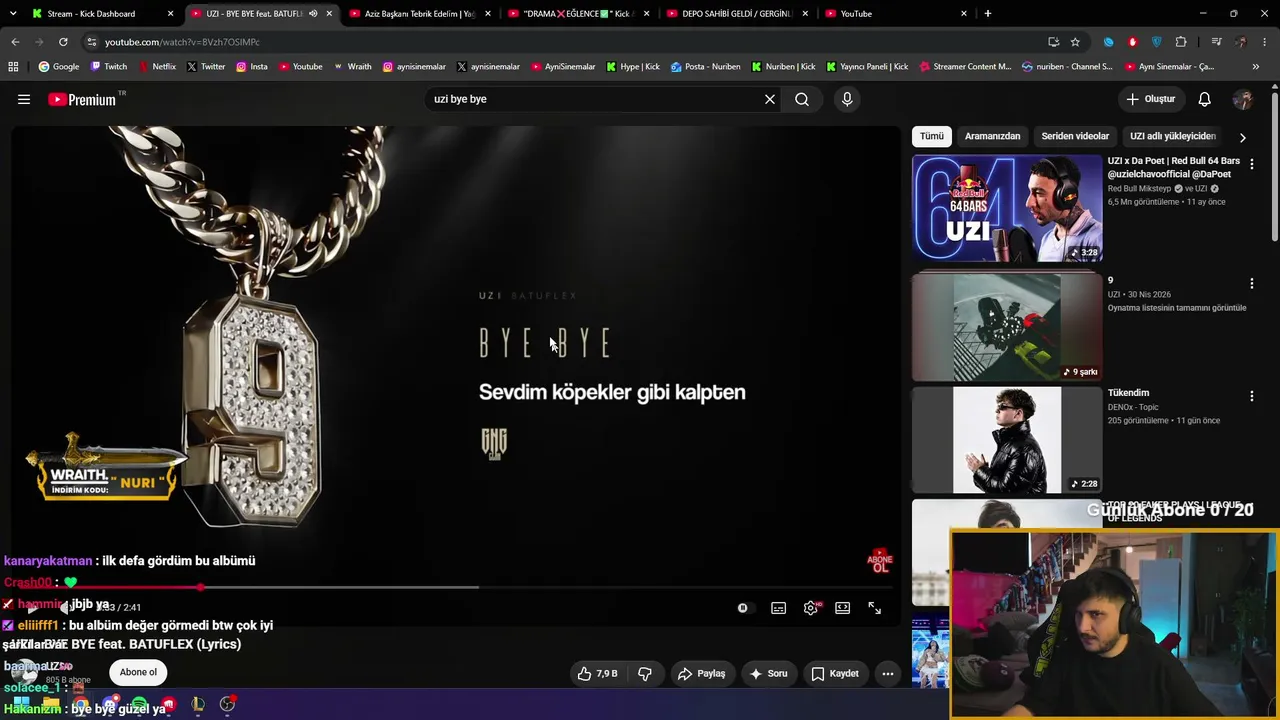Open the Posta - Nuriben bookmark

tap(705, 67)
